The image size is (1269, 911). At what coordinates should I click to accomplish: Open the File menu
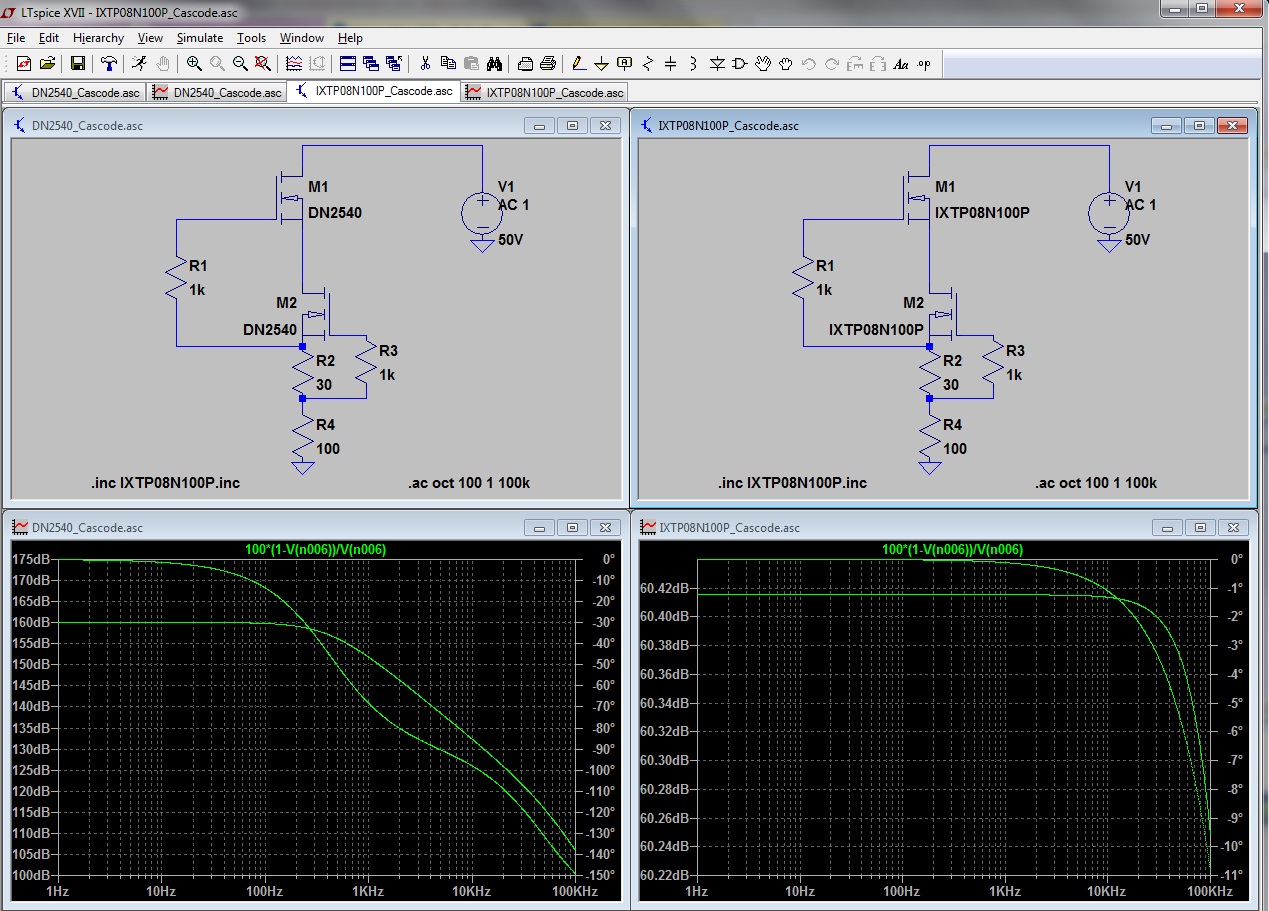(16, 38)
